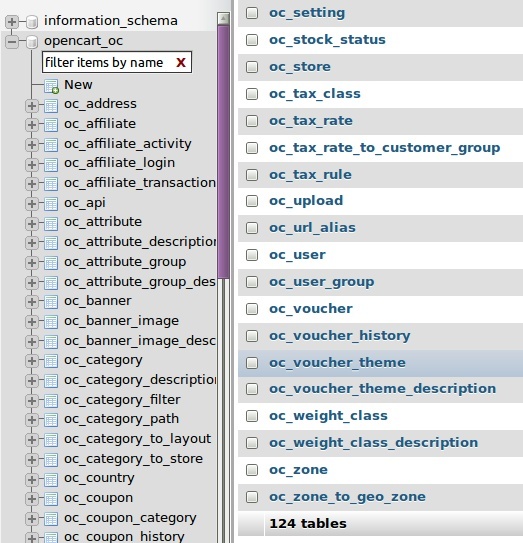Screen dimensions: 523x543
Task: Open the oc_url_alias table link
Action: click(x=312, y=228)
